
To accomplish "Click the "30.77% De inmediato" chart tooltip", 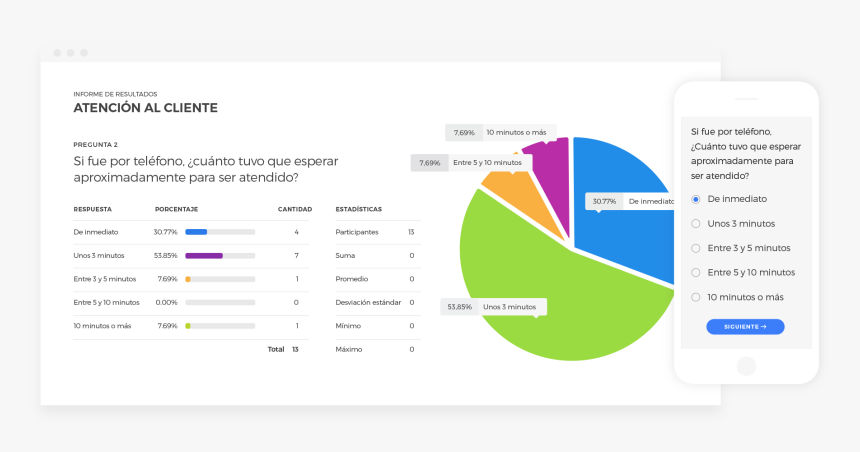I will coord(630,201).
